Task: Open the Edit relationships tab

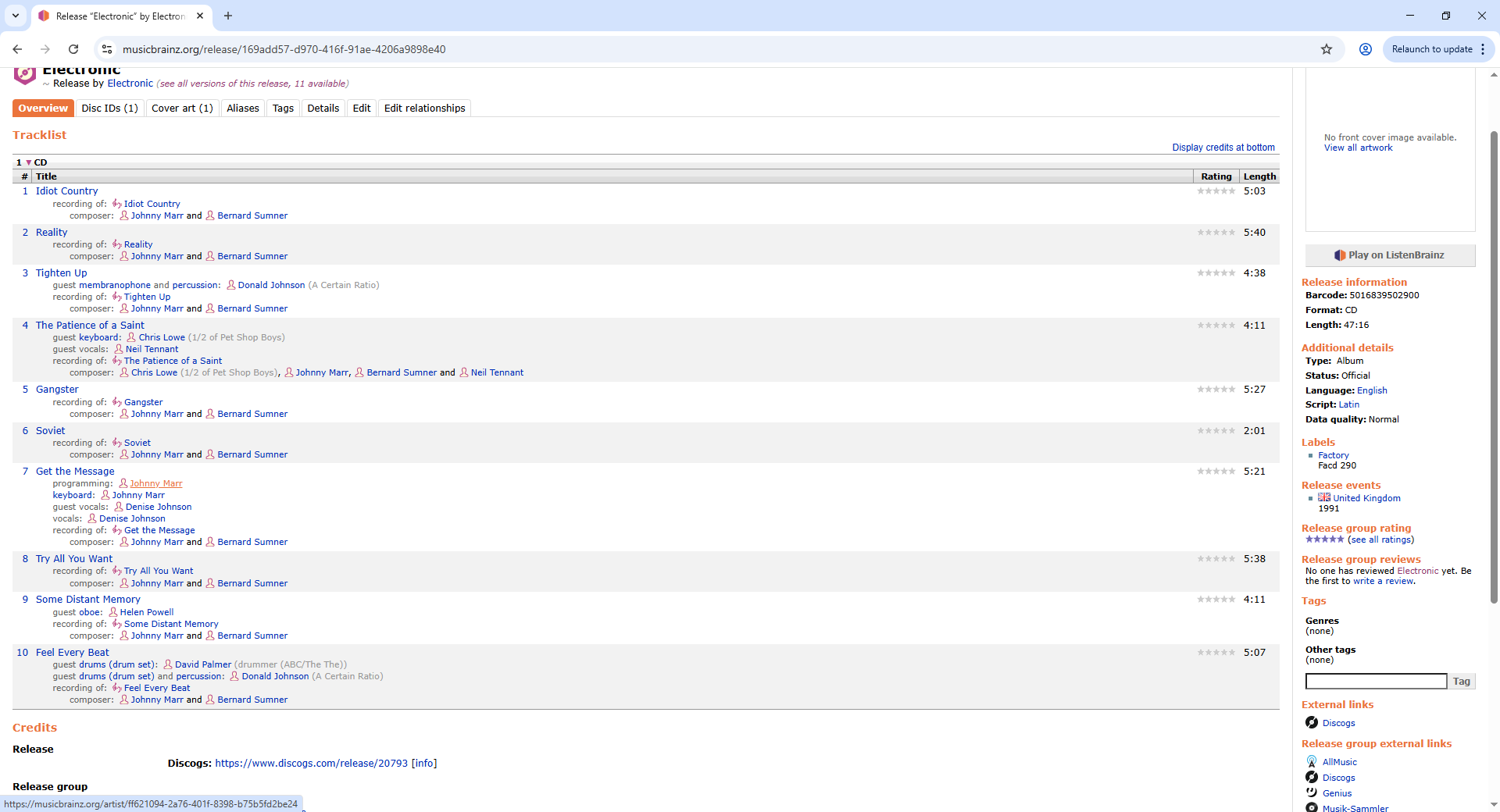Action: pyautogui.click(x=424, y=109)
